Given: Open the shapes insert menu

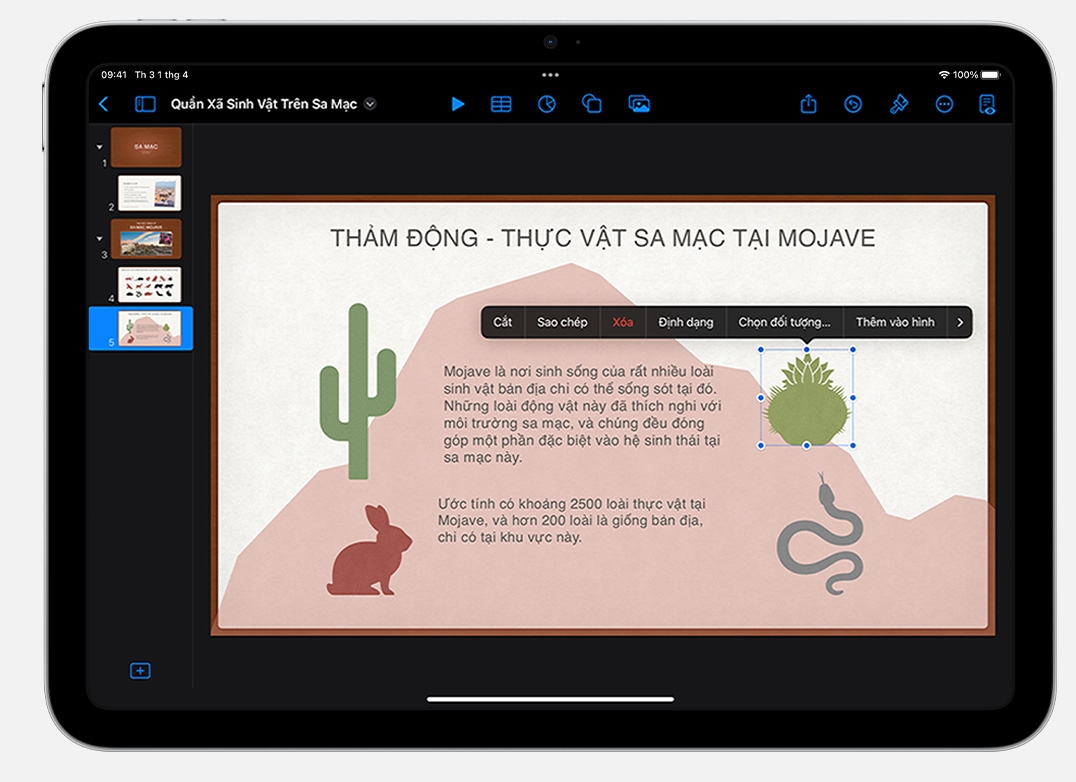Looking at the screenshot, I should [x=591, y=104].
